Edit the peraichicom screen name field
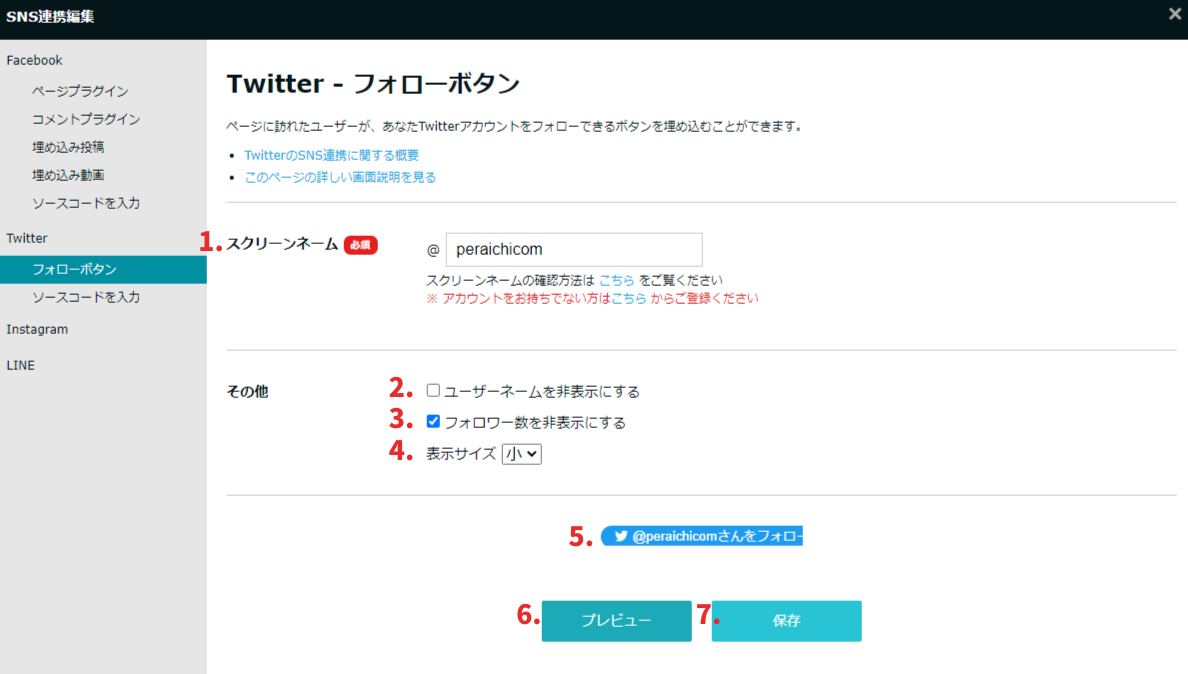The height and width of the screenshot is (674, 1188). 574,249
